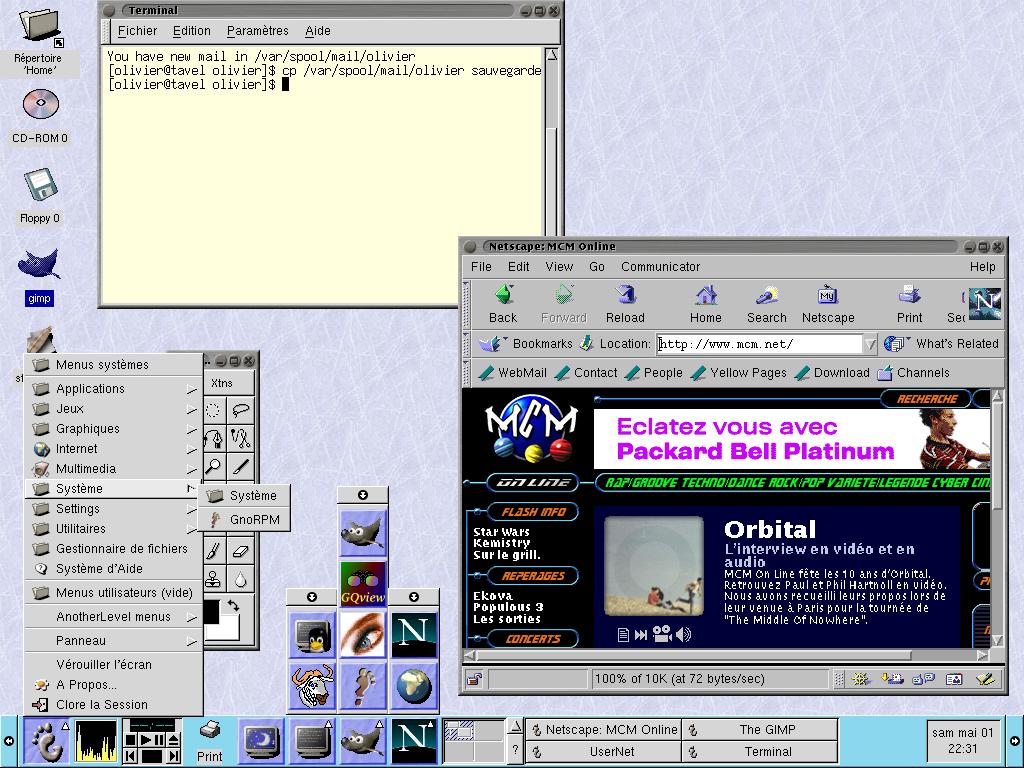Click the Location URL field
This screenshot has height=768, width=1024.
click(760, 344)
